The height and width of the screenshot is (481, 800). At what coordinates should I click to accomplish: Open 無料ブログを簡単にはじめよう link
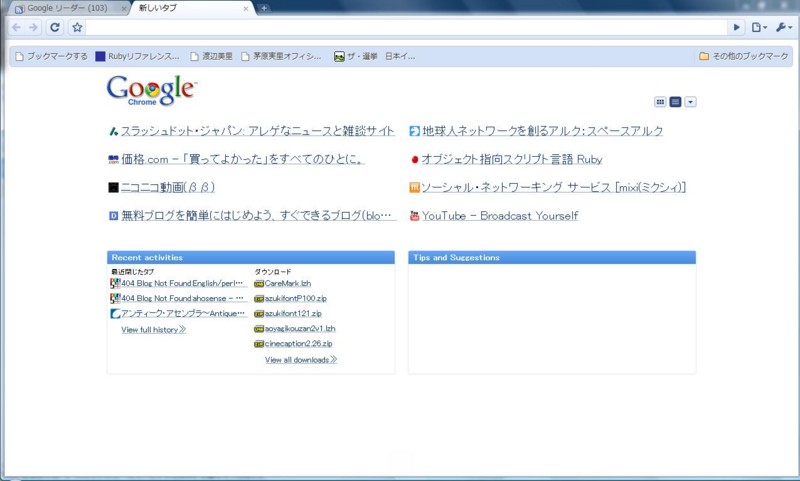pyautogui.click(x=258, y=216)
